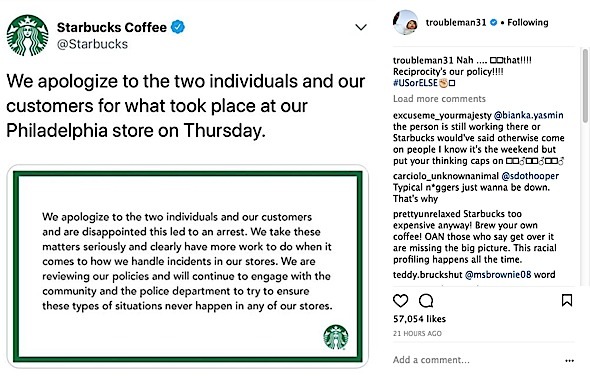Open @Starbucks handle

pyautogui.click(x=92, y=44)
